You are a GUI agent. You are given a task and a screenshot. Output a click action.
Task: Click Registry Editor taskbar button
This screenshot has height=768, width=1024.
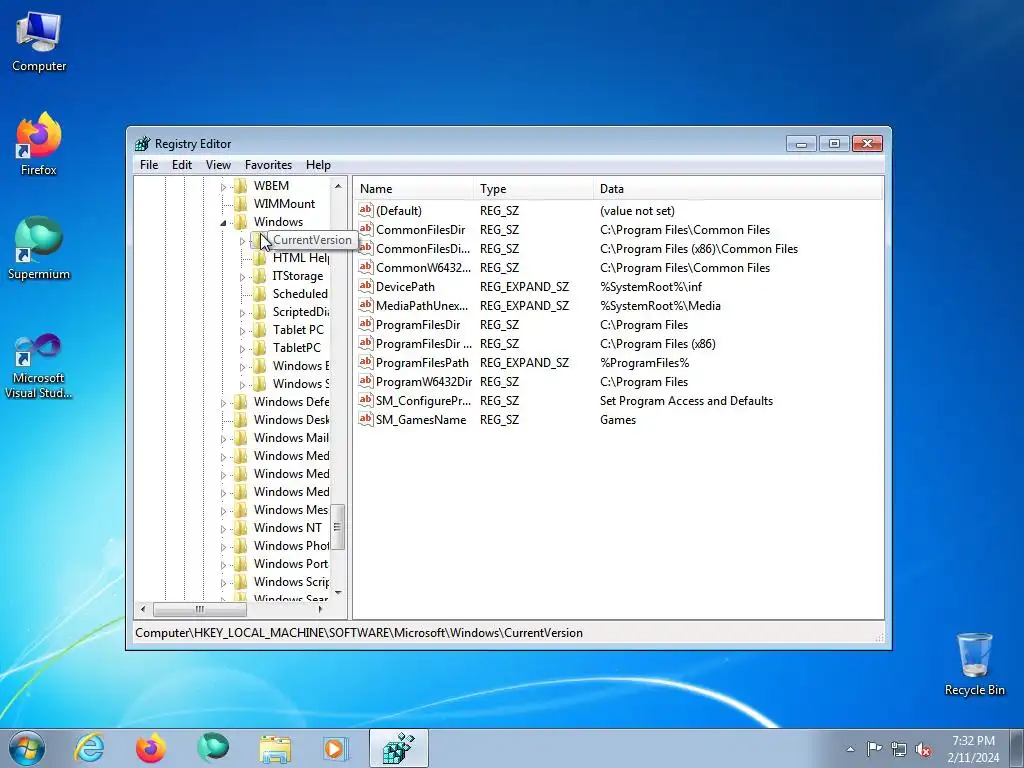coord(398,748)
